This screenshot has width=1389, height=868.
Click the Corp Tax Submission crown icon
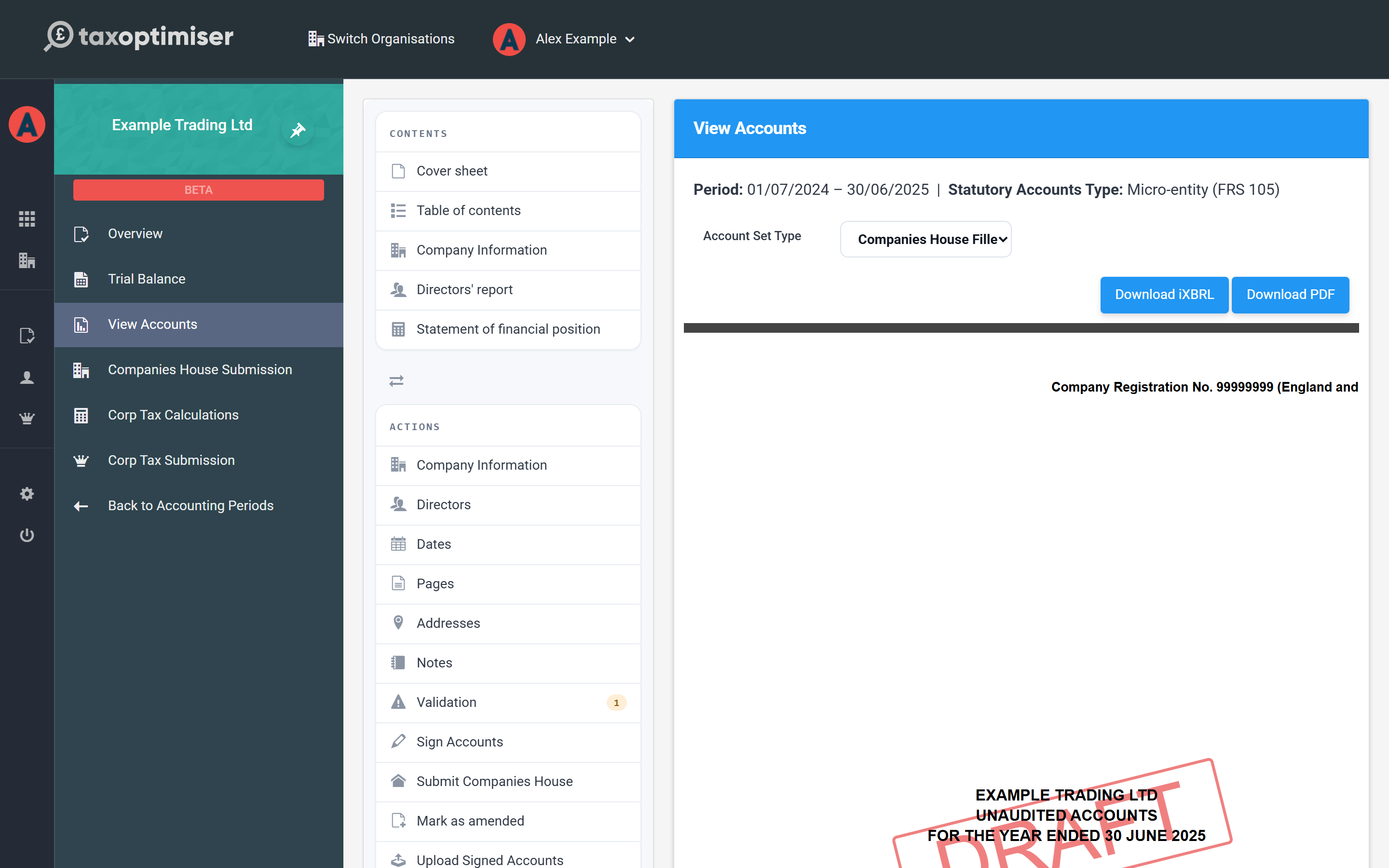(81, 461)
